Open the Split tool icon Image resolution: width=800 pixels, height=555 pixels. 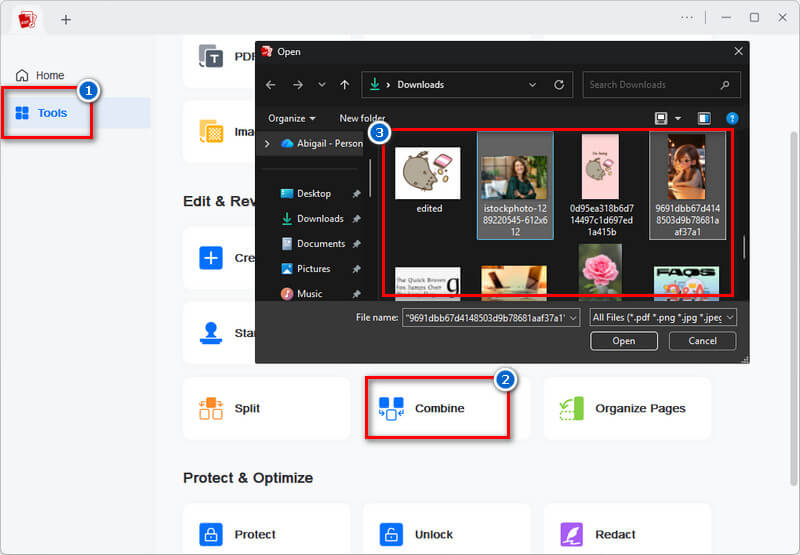click(211, 408)
